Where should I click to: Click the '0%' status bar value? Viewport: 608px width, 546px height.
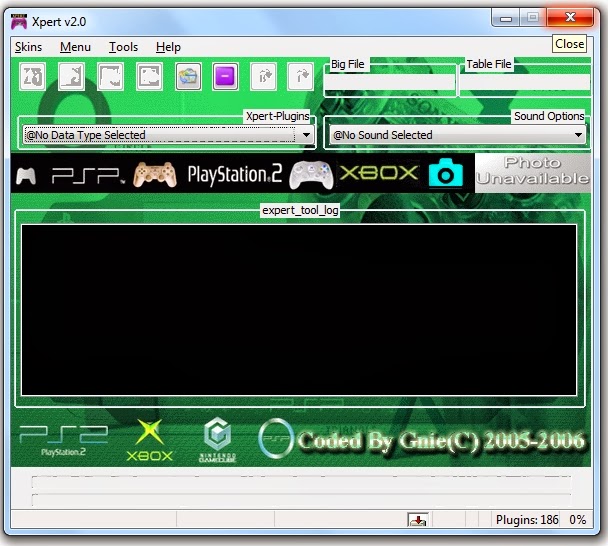coord(577,520)
